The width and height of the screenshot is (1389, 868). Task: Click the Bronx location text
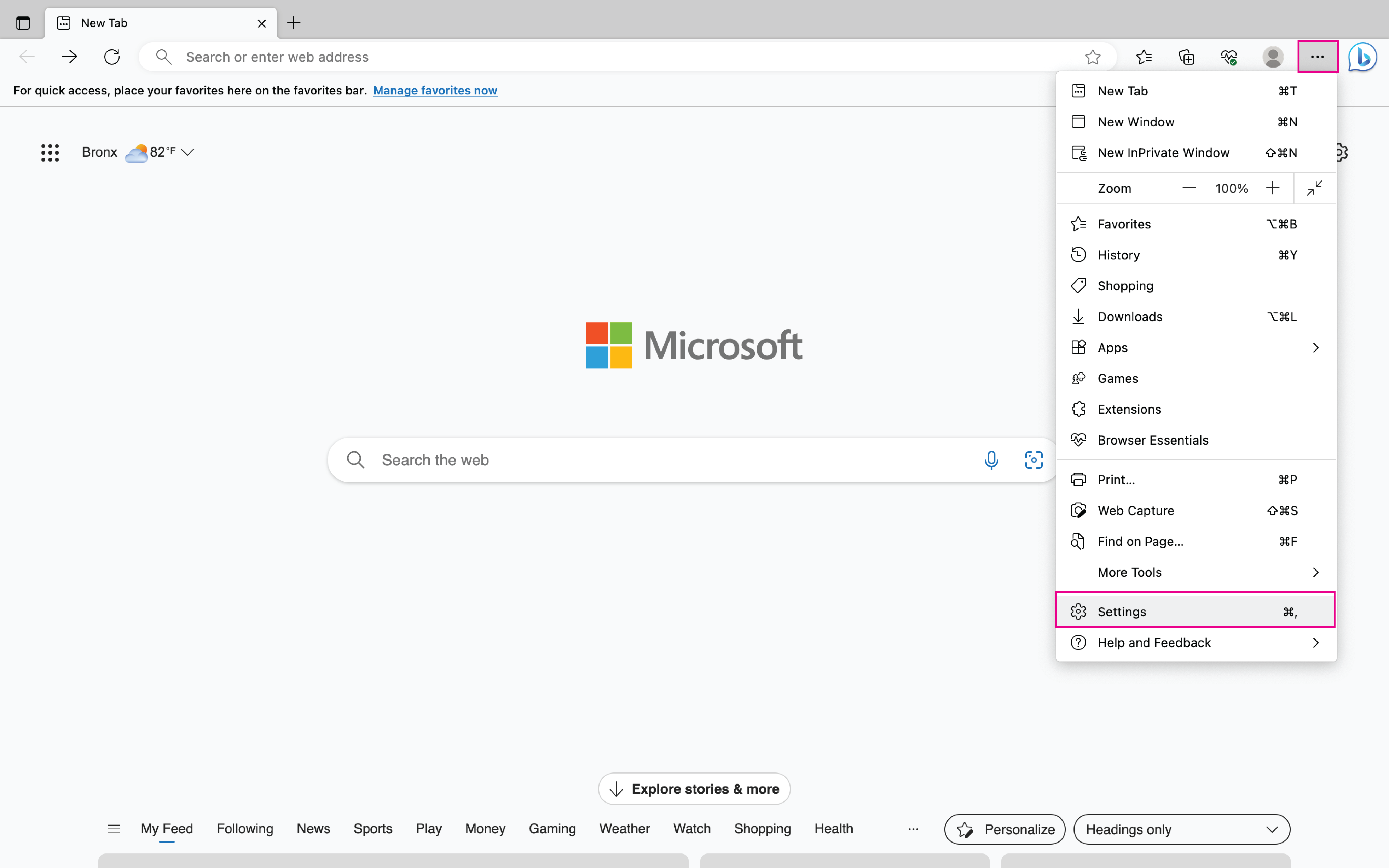pyautogui.click(x=99, y=152)
